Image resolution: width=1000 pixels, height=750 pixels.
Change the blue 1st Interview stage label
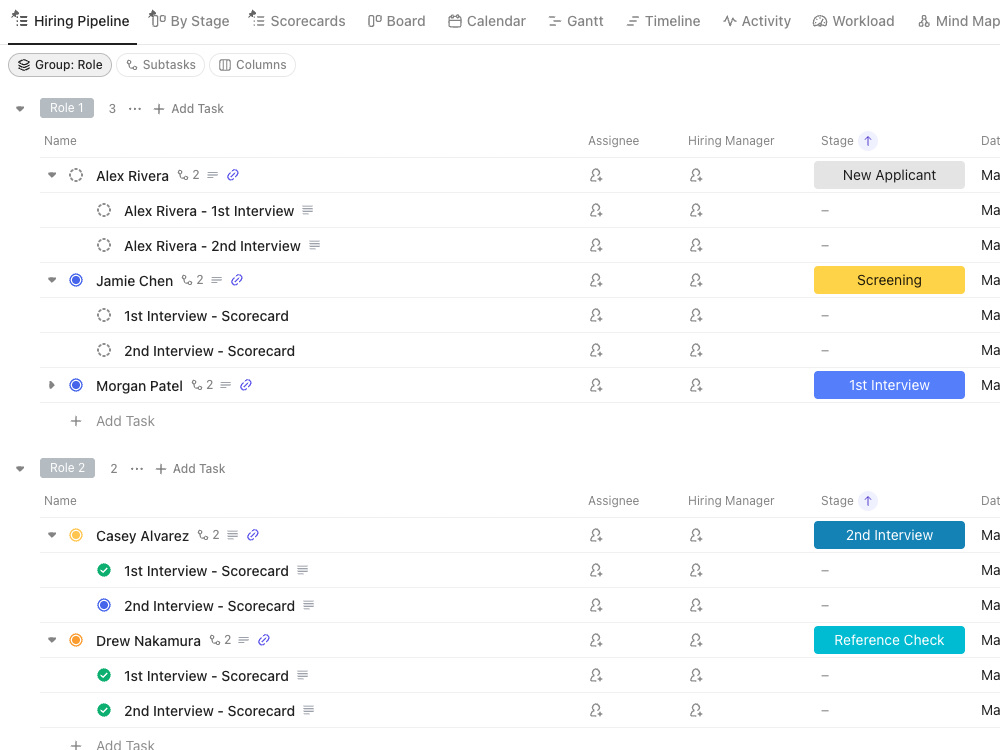889,385
